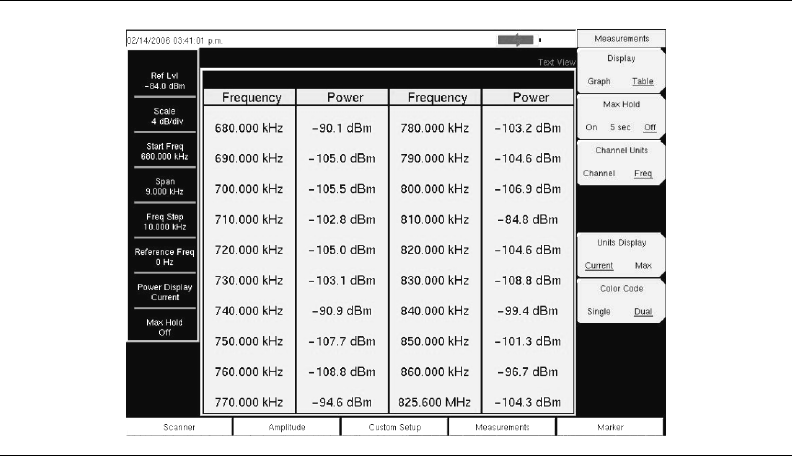This screenshot has width=792, height=456.
Task: Select the -102.8 dBm power cell
Action: coord(341,220)
